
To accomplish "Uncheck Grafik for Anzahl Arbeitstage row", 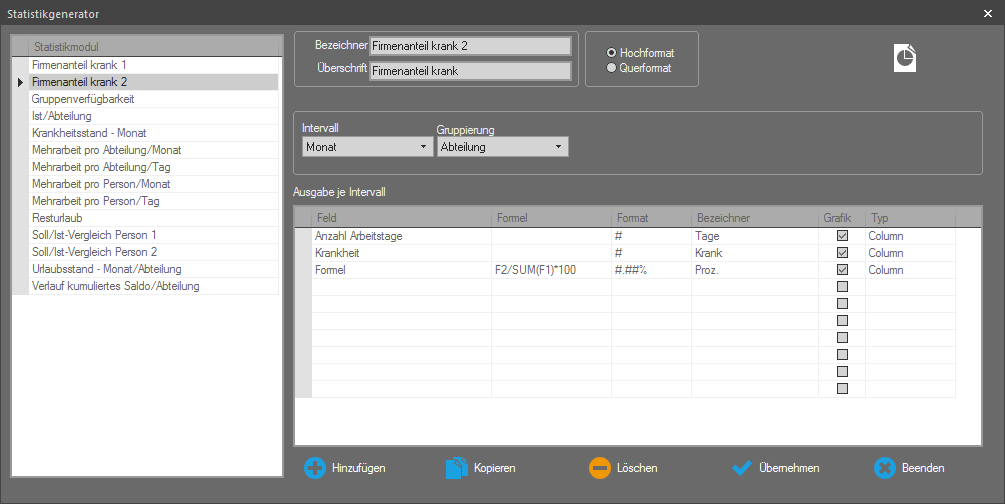I will [842, 236].
